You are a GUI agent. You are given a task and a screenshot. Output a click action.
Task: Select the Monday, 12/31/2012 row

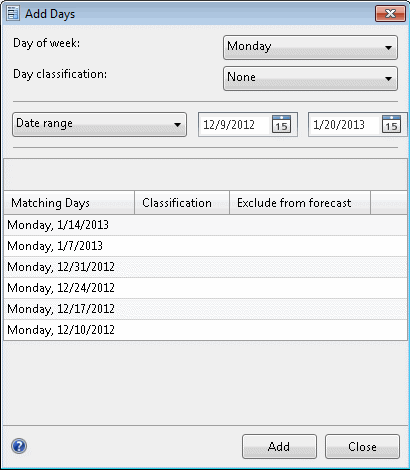pos(205,267)
